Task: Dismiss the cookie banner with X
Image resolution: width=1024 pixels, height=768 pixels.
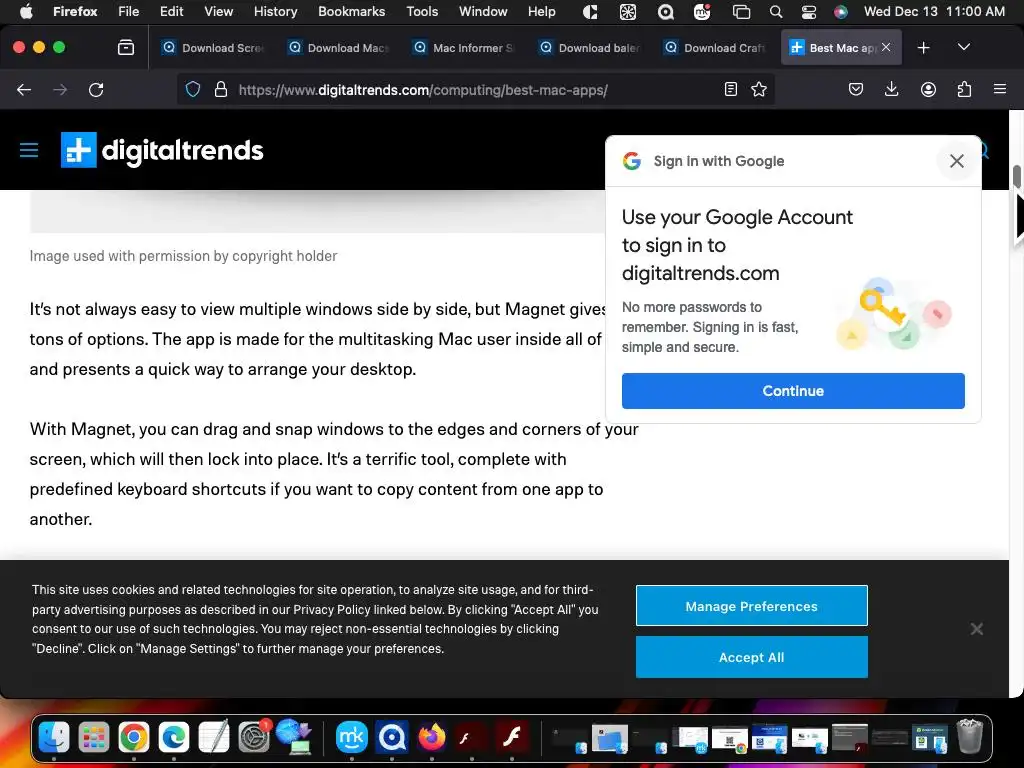Action: coord(976,629)
